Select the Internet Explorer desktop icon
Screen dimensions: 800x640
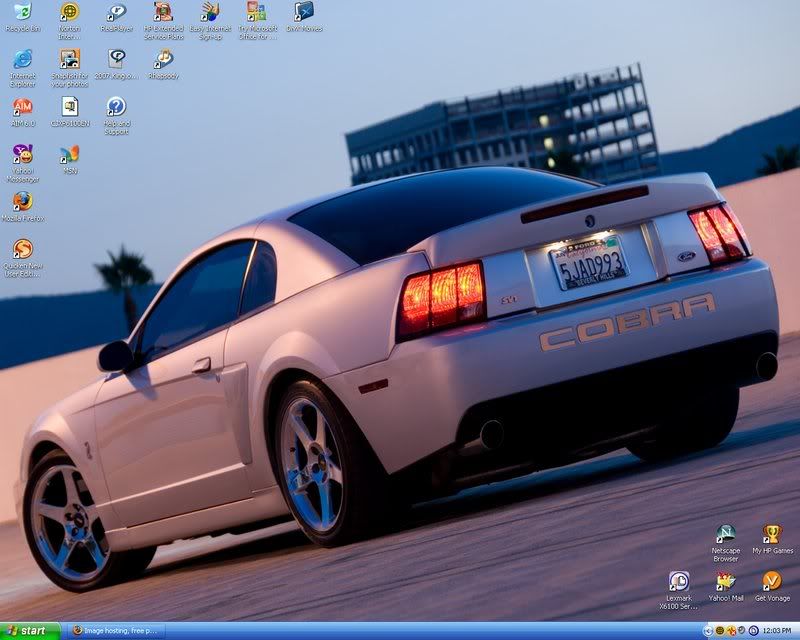[22, 60]
